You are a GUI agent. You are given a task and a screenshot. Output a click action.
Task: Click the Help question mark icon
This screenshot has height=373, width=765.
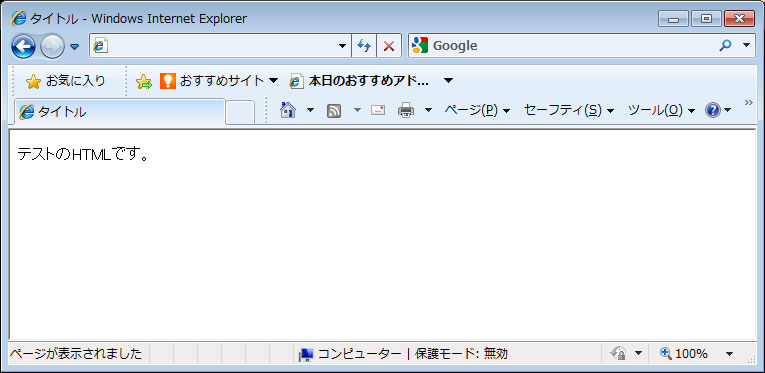pos(713,111)
